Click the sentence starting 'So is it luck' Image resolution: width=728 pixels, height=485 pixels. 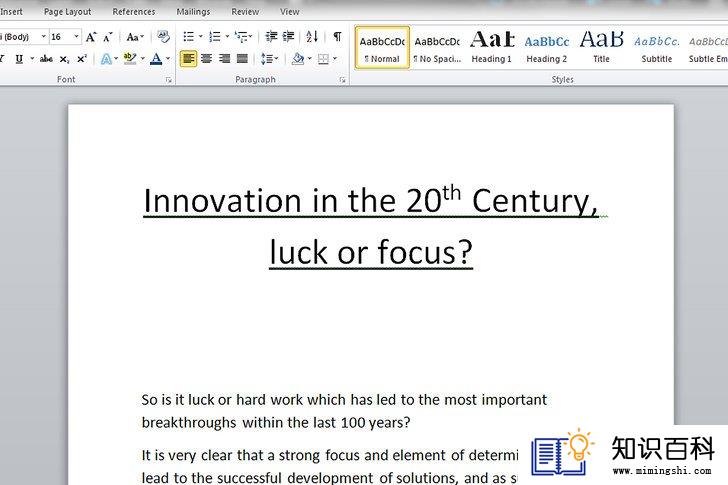click(344, 400)
